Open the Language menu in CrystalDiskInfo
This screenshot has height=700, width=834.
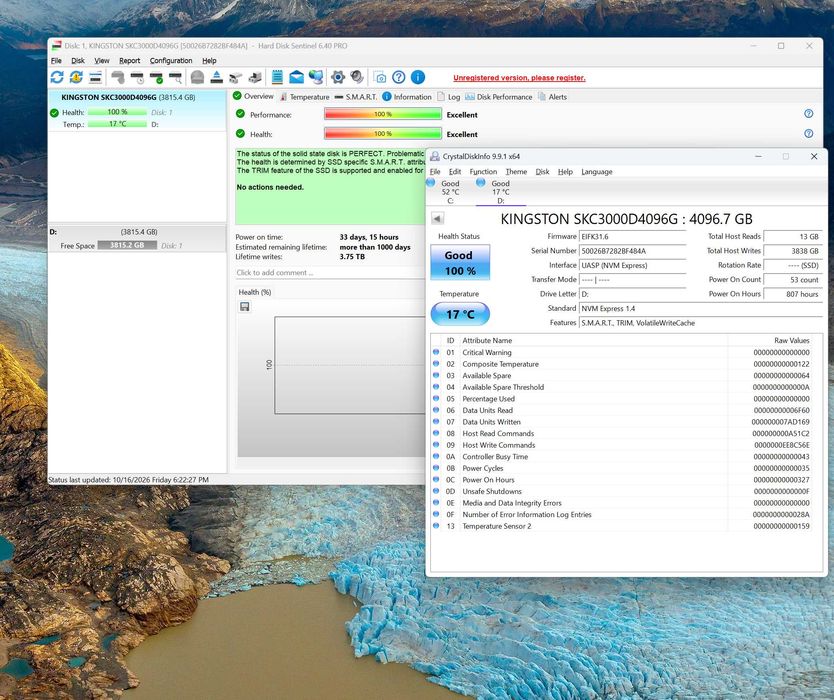596,172
